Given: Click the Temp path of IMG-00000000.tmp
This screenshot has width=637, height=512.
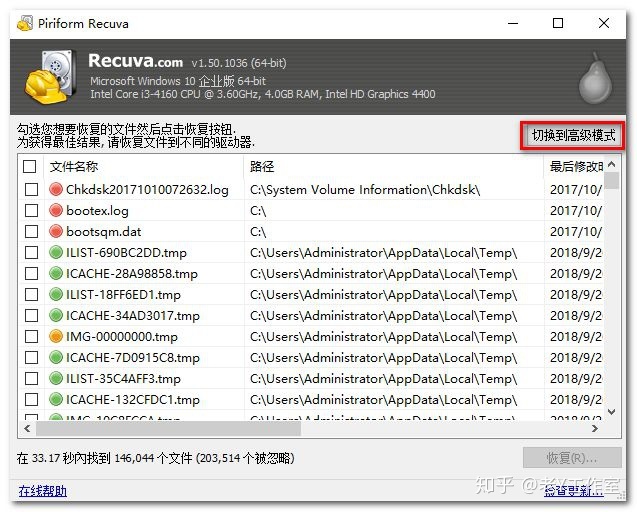Looking at the screenshot, I should [x=384, y=337].
